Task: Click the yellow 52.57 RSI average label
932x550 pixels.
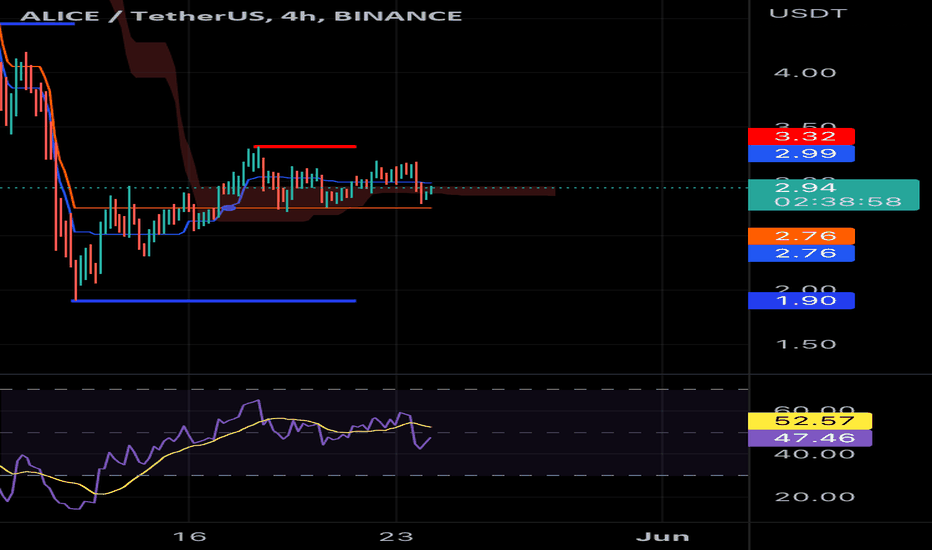Action: [810, 421]
